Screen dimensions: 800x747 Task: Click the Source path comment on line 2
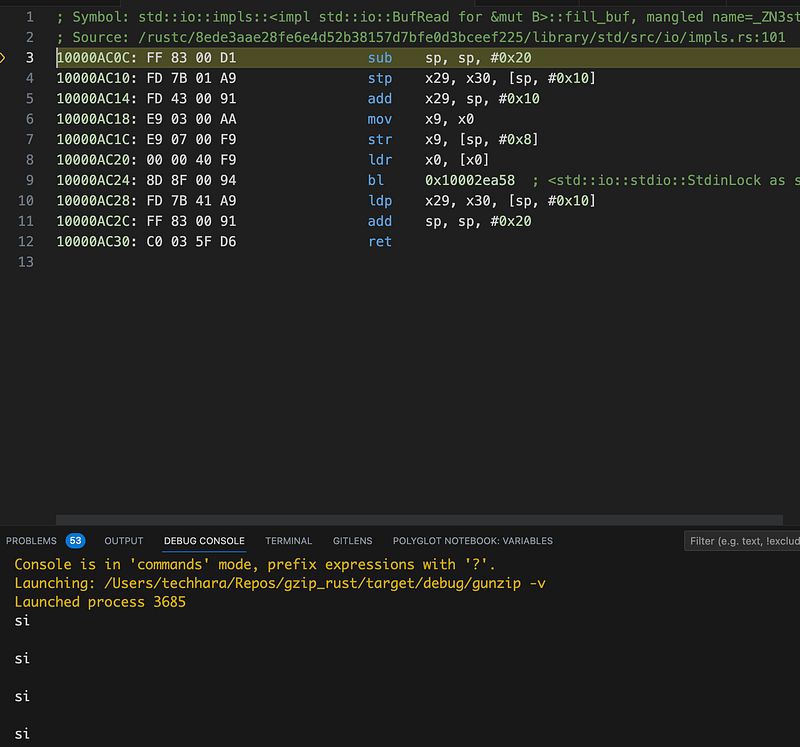(x=420, y=38)
